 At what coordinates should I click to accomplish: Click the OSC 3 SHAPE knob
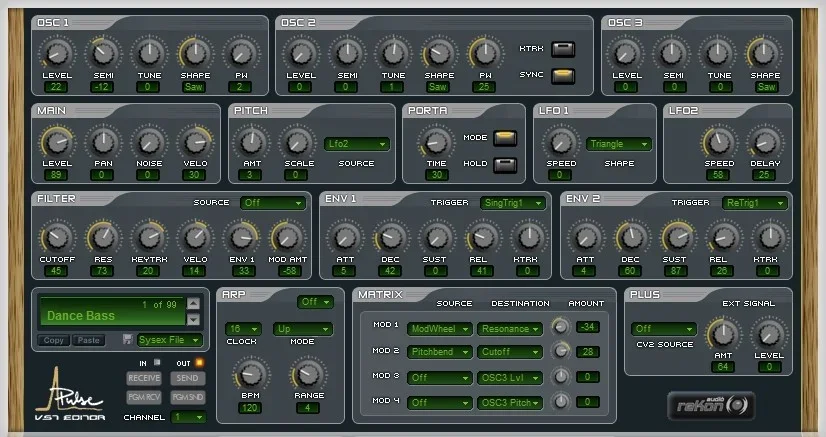(764, 53)
